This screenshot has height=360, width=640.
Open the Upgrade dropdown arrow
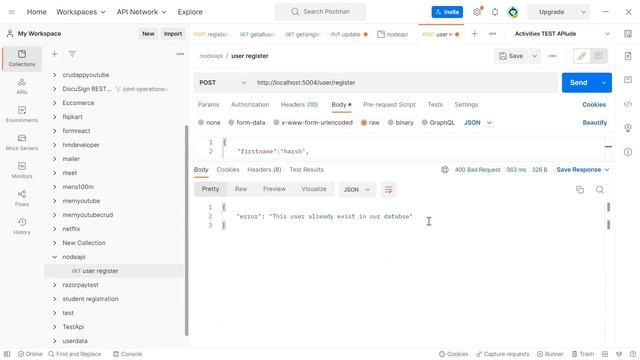(x=583, y=12)
